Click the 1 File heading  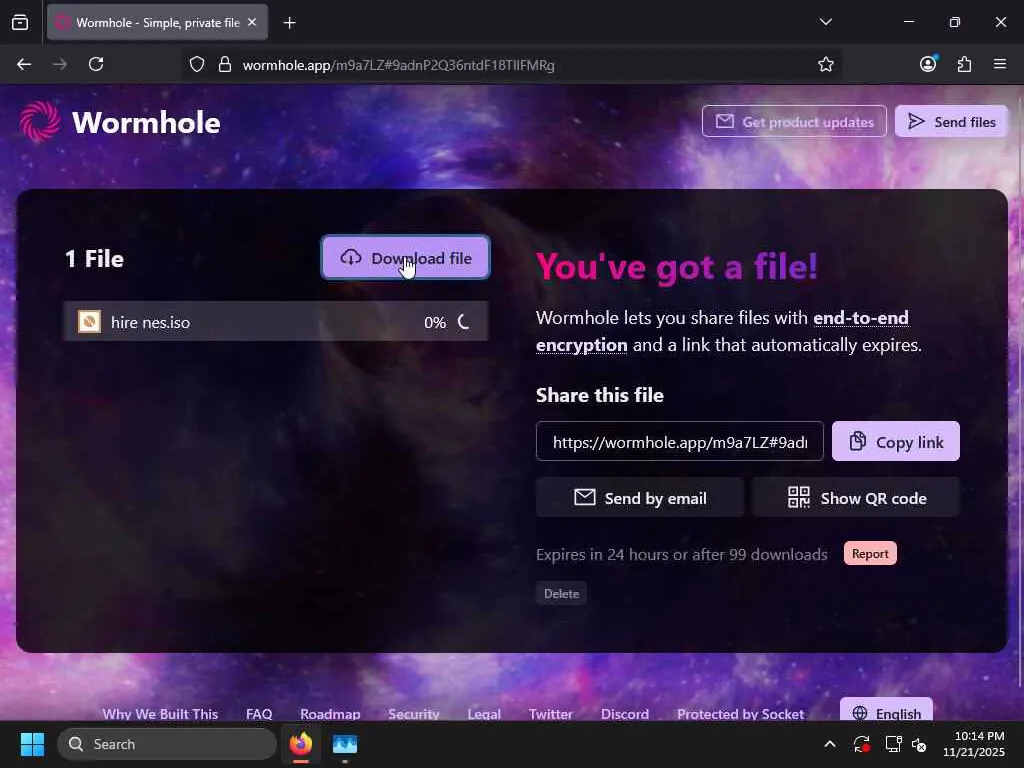(95, 259)
